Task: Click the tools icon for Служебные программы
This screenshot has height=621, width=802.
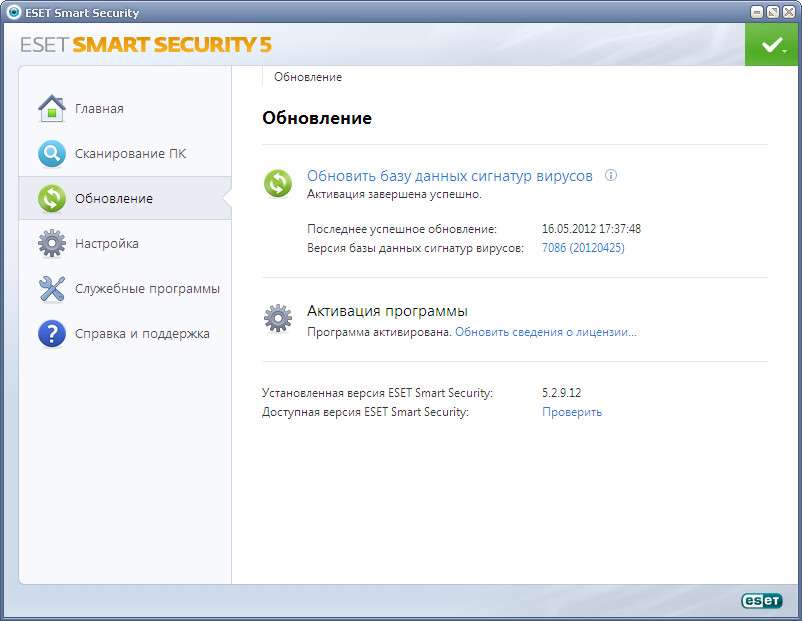Action: pyautogui.click(x=52, y=289)
